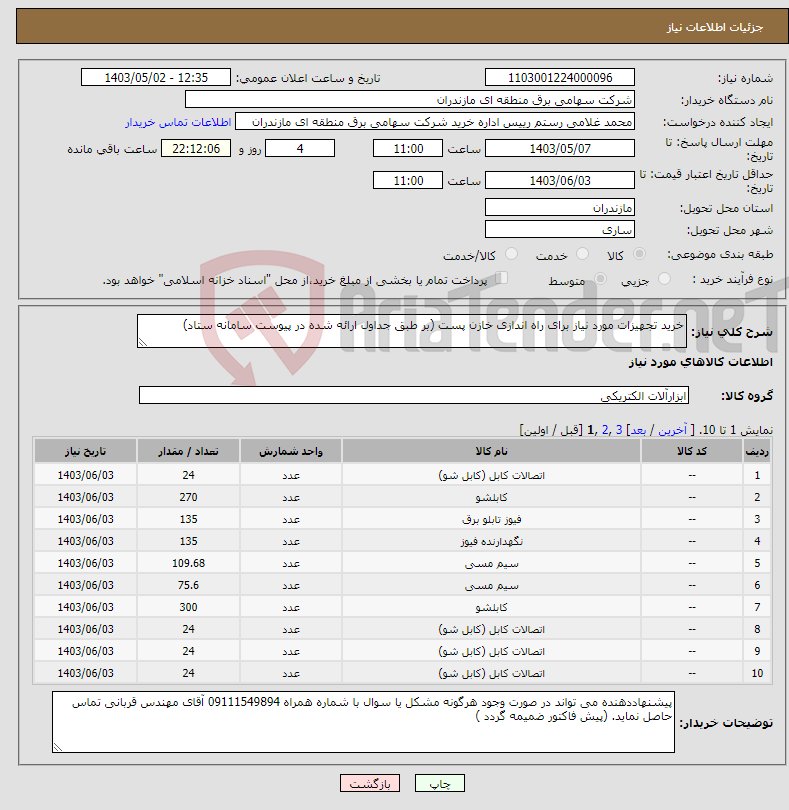Select the خدمت radio button
Screen dimensions: 789x810
click(x=582, y=254)
